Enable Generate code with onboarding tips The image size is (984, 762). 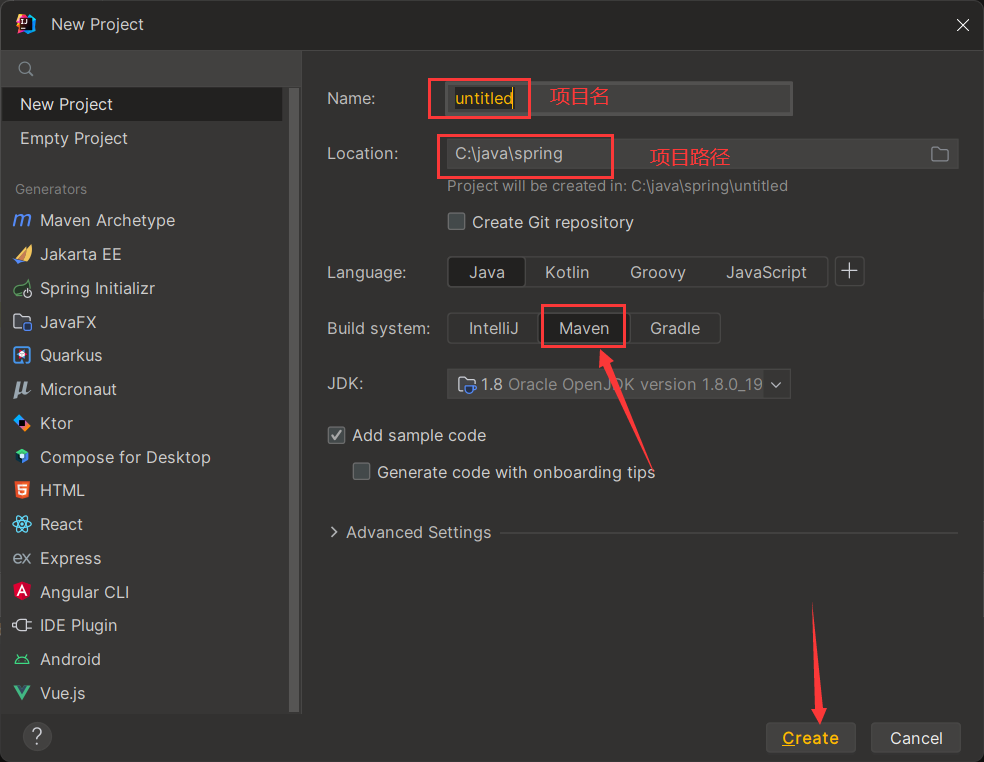click(361, 471)
